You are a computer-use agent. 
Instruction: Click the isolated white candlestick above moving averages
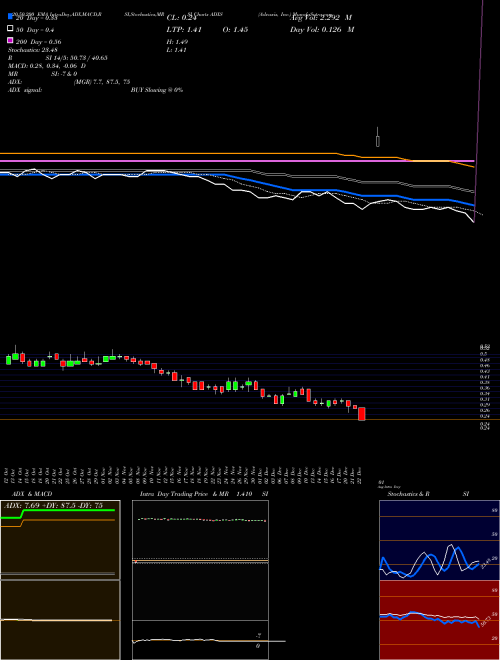pos(378,137)
